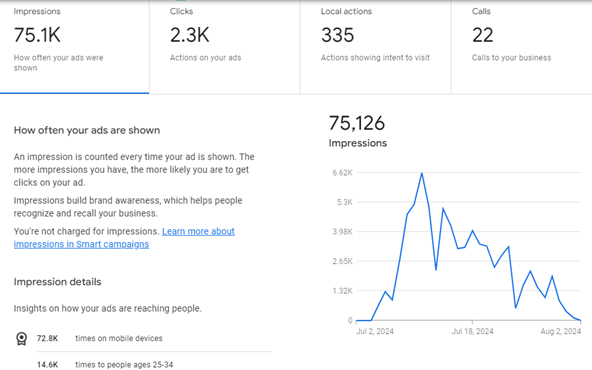Screen dimensions: 592x370
Task: Click the 'How often your ads are shown' heading
Action: (87, 130)
